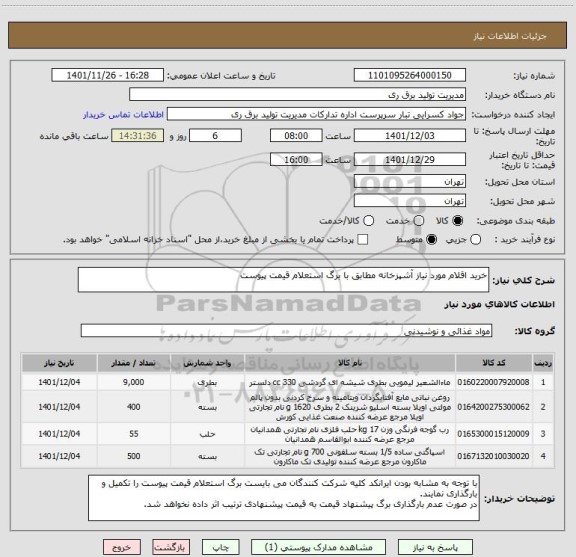Screen dimensions: 576x557
Task: Click the ردیف column header
Action: pos(543,363)
